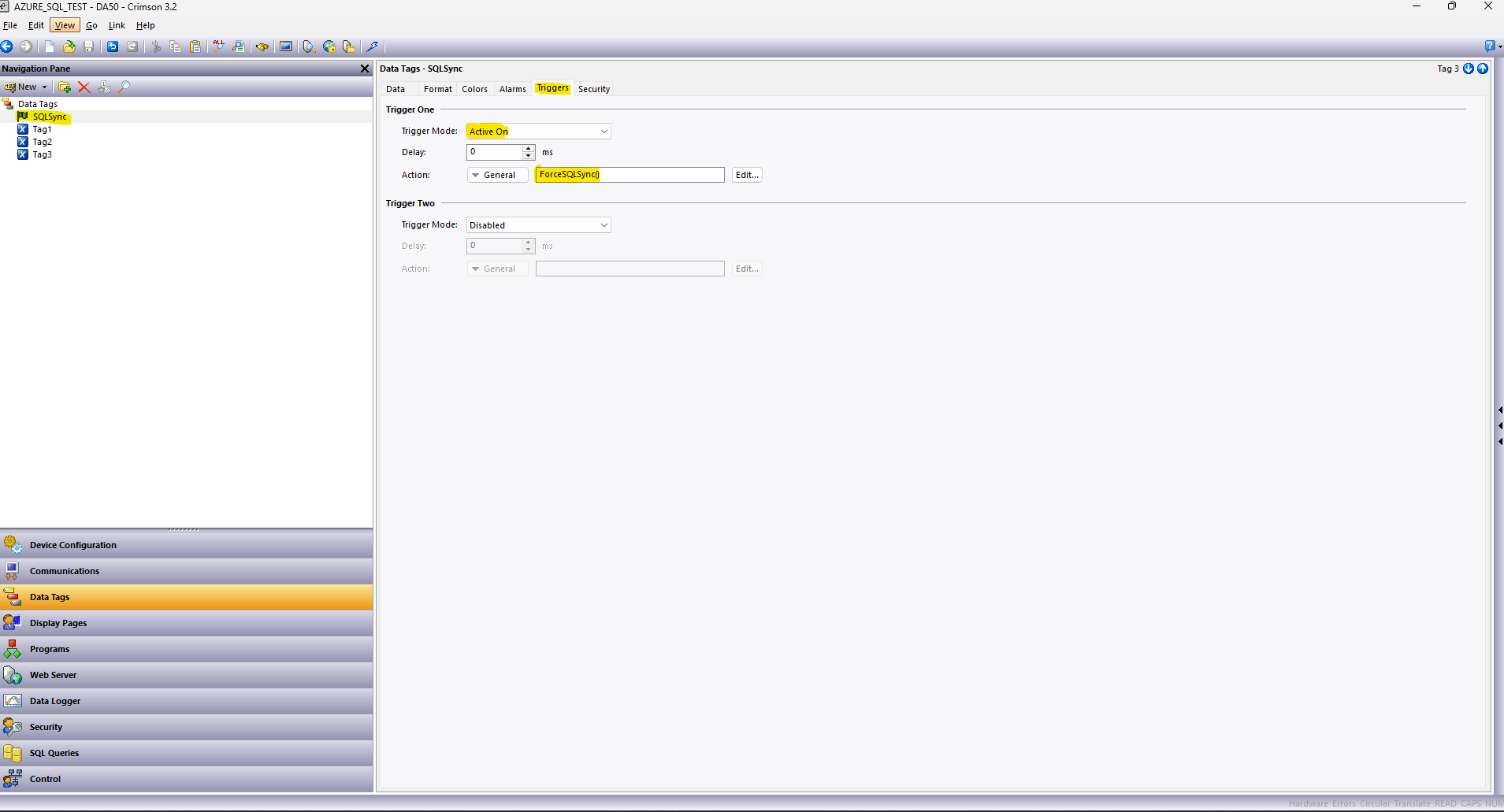
Task: Click Edit button beside ForceSQLSync() action
Action: [746, 175]
